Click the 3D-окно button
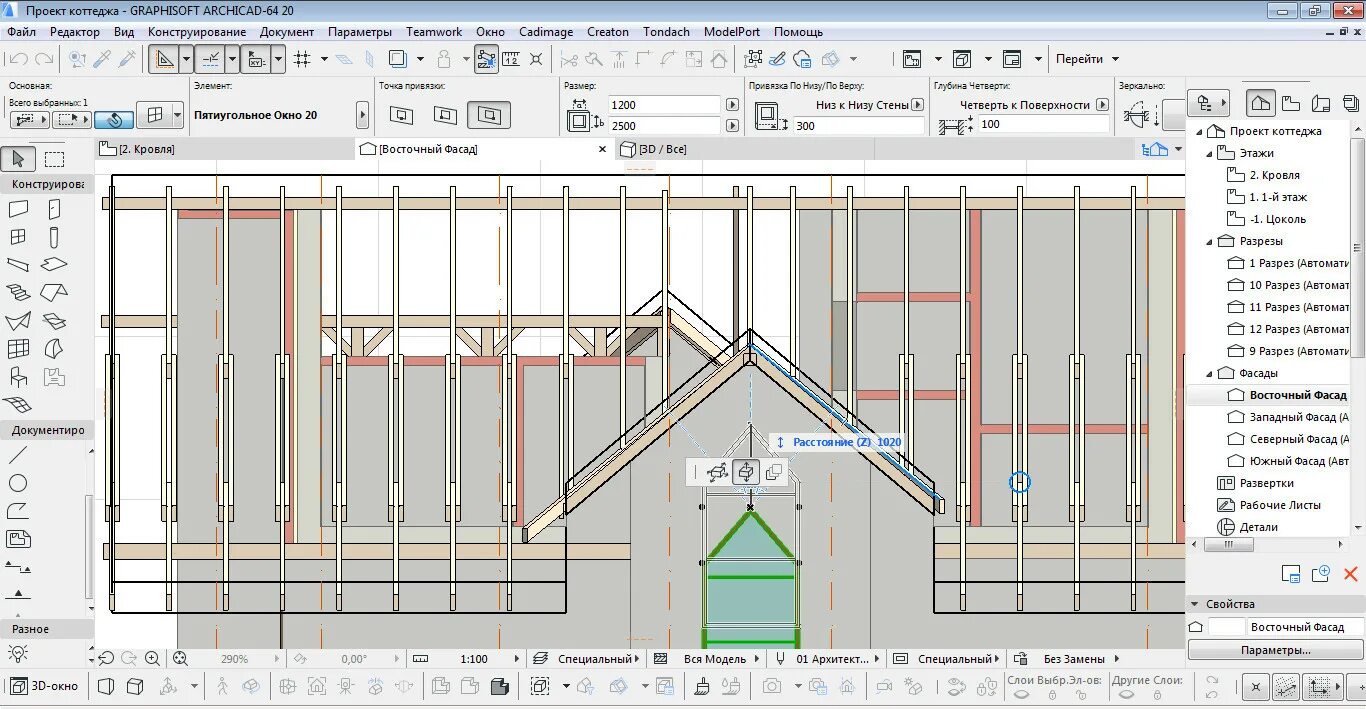Viewport: 1366px width, 709px height. click(45, 686)
